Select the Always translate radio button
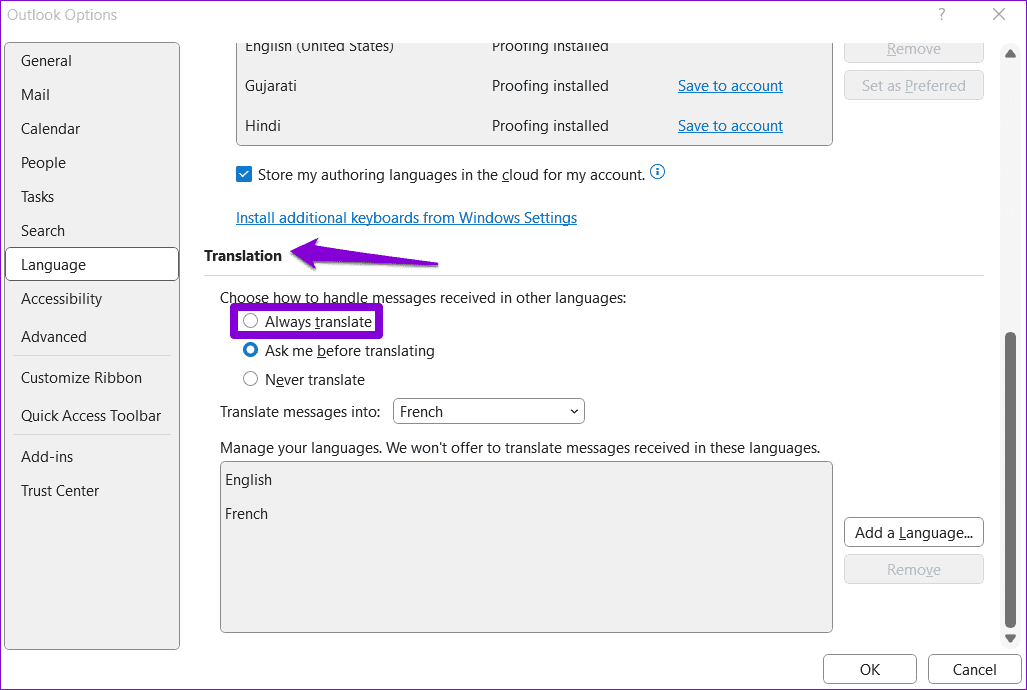Viewport: 1027px width, 690px height. pos(250,321)
